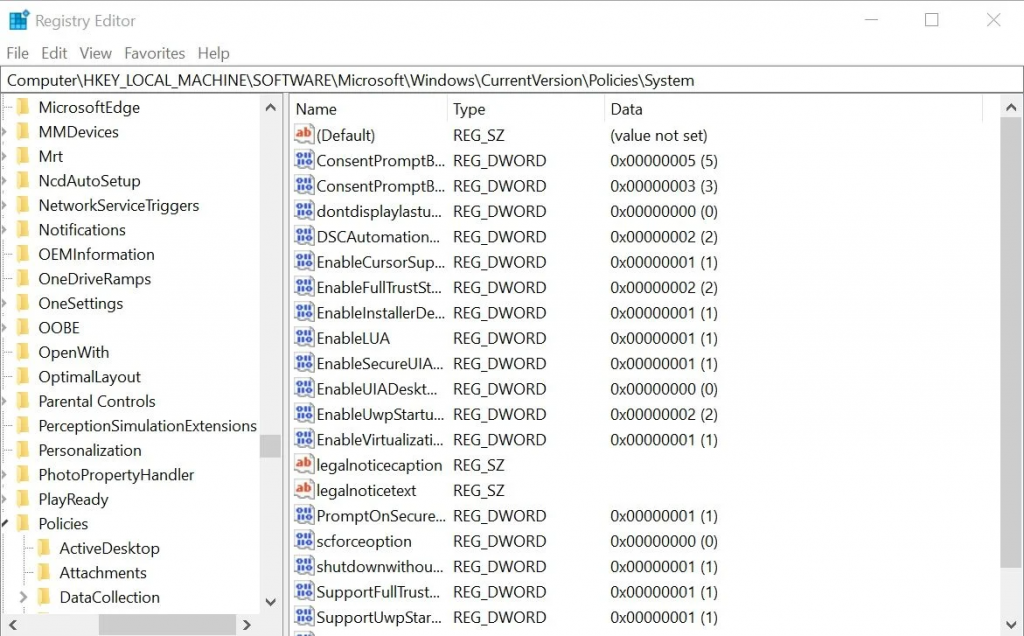This screenshot has height=636, width=1024.
Task: Select the Parental Controls key
Action: tap(97, 401)
